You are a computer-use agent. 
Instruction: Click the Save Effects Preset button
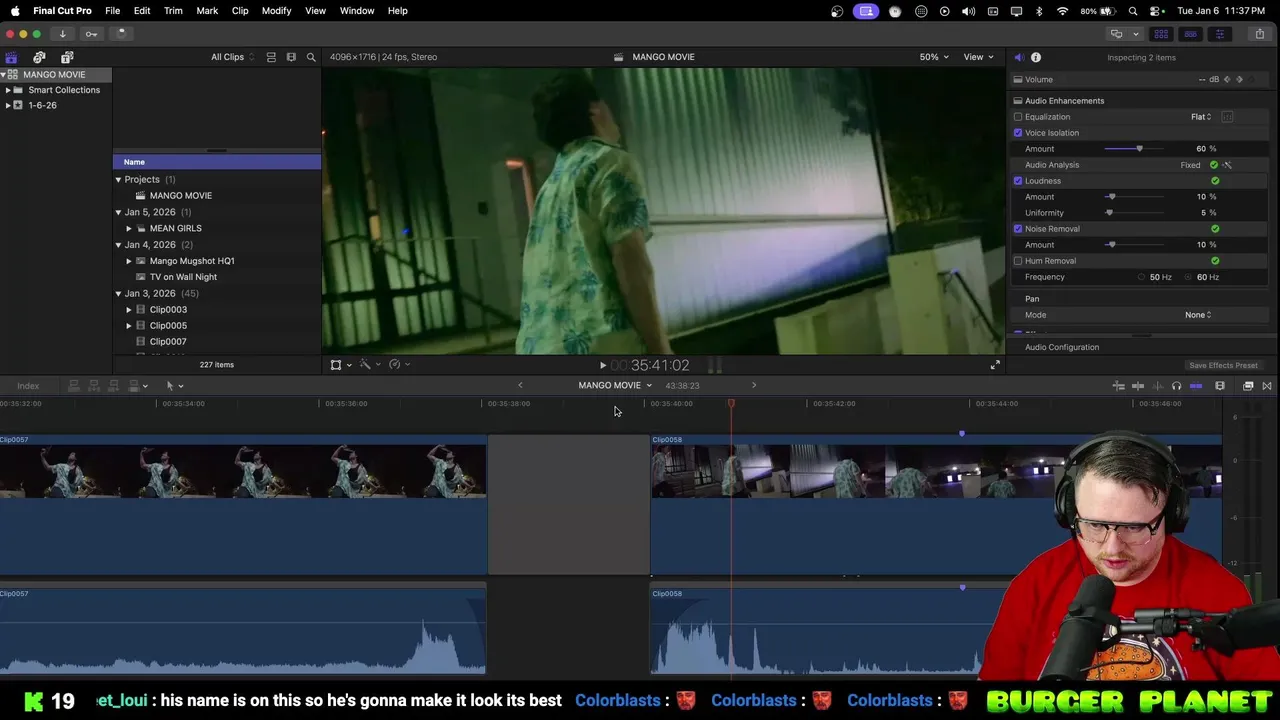[x=1223, y=366]
